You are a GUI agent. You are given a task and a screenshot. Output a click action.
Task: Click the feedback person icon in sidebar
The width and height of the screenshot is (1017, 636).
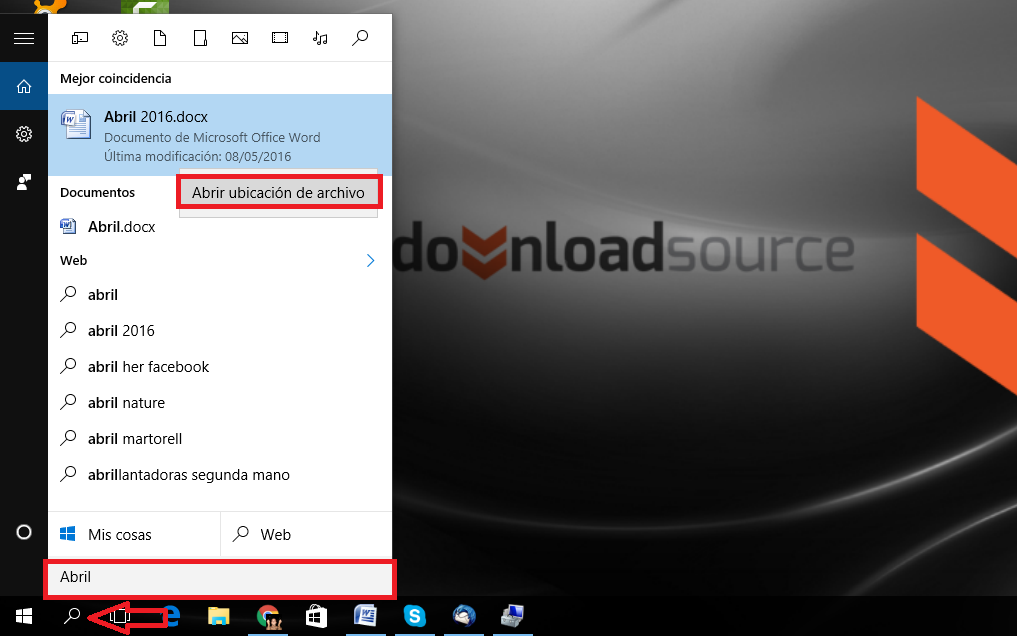point(24,182)
